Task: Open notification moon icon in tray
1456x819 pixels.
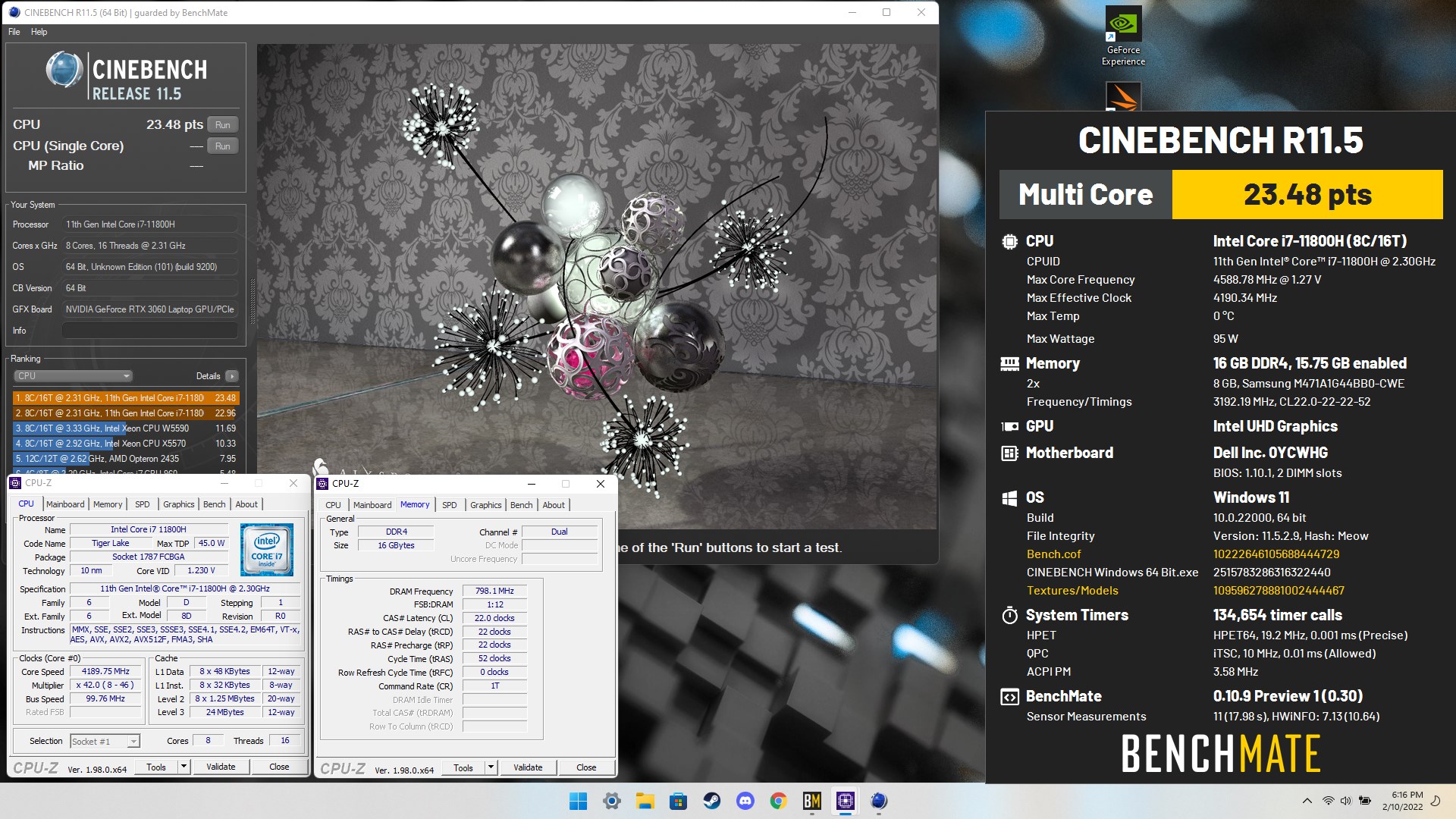Action: click(1436, 801)
